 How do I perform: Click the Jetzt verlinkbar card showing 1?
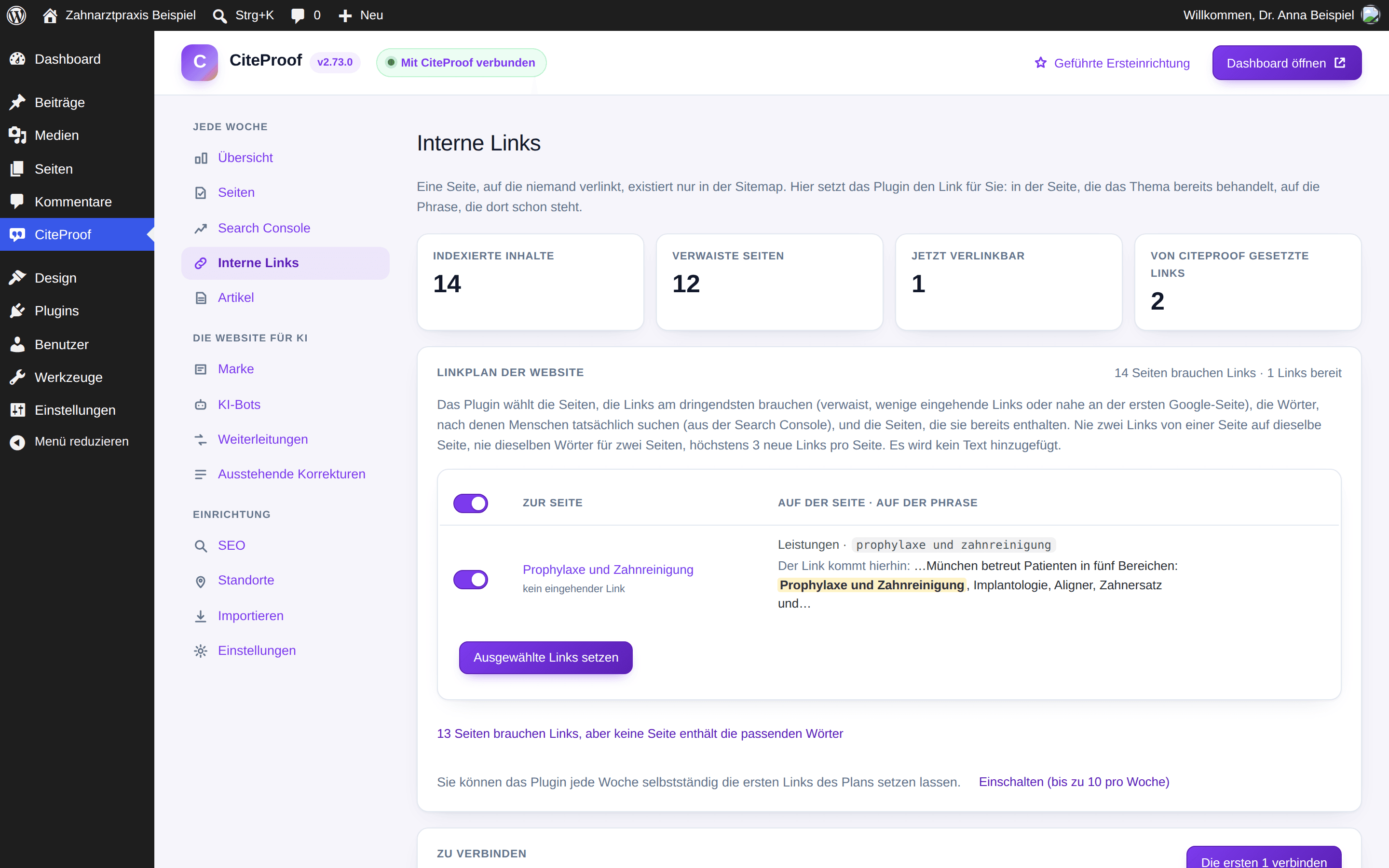pos(1008,282)
